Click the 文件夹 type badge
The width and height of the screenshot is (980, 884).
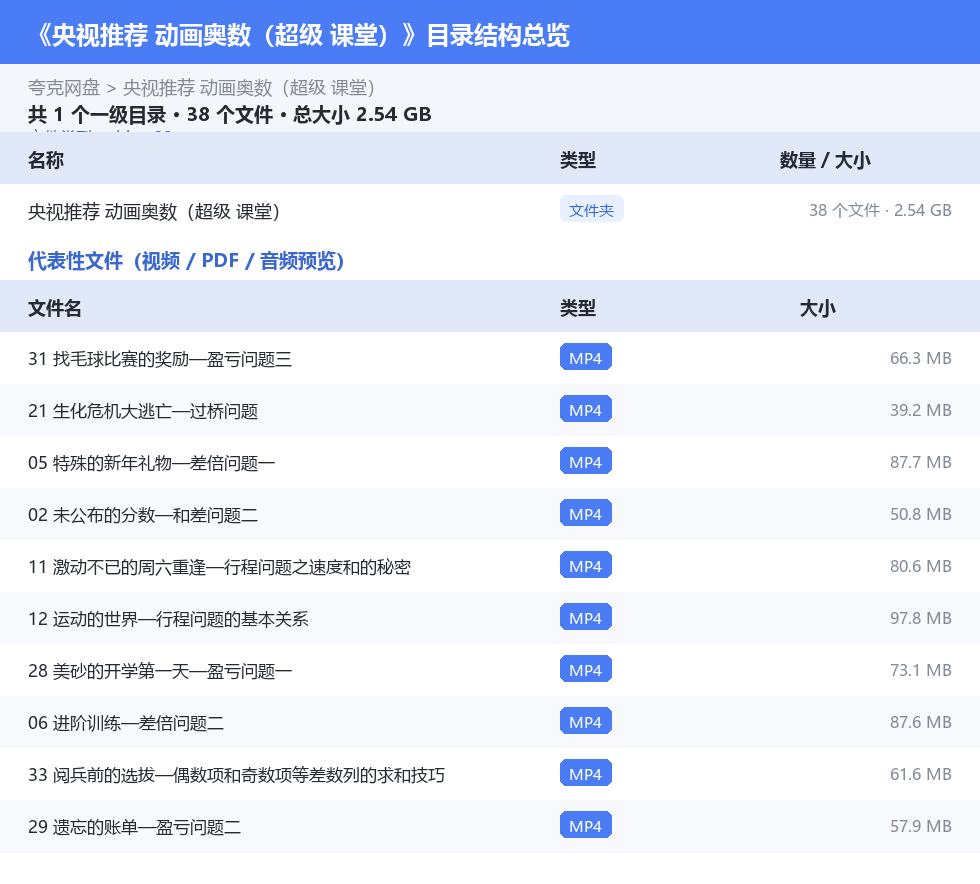(591, 210)
